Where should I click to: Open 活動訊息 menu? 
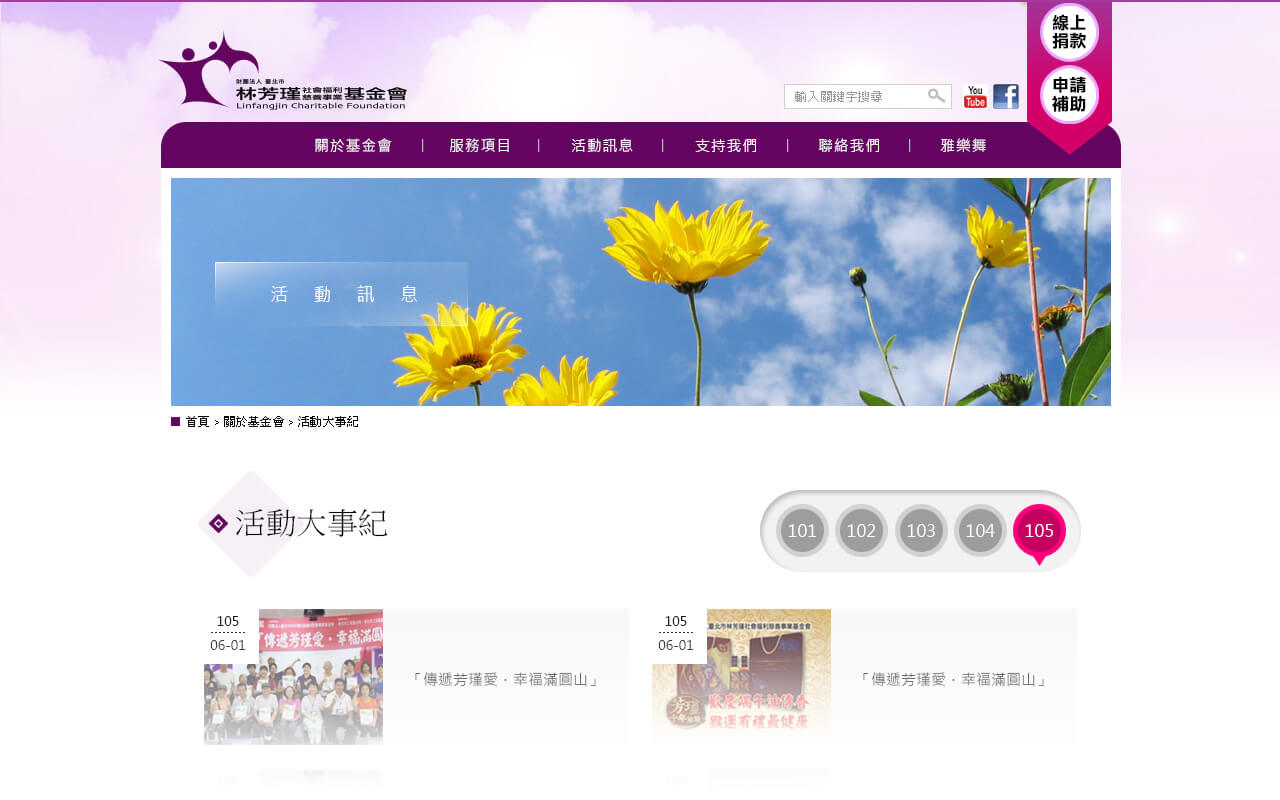pos(602,146)
